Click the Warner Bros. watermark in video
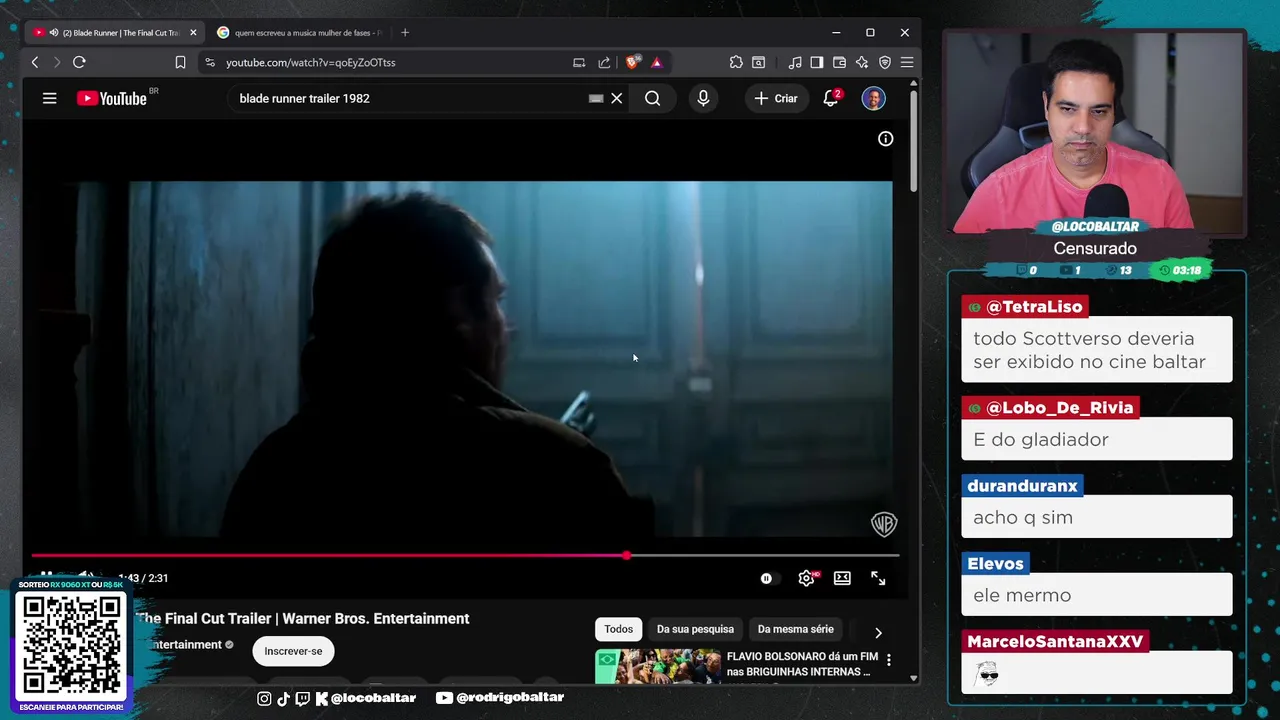The height and width of the screenshot is (720, 1280). click(x=884, y=524)
